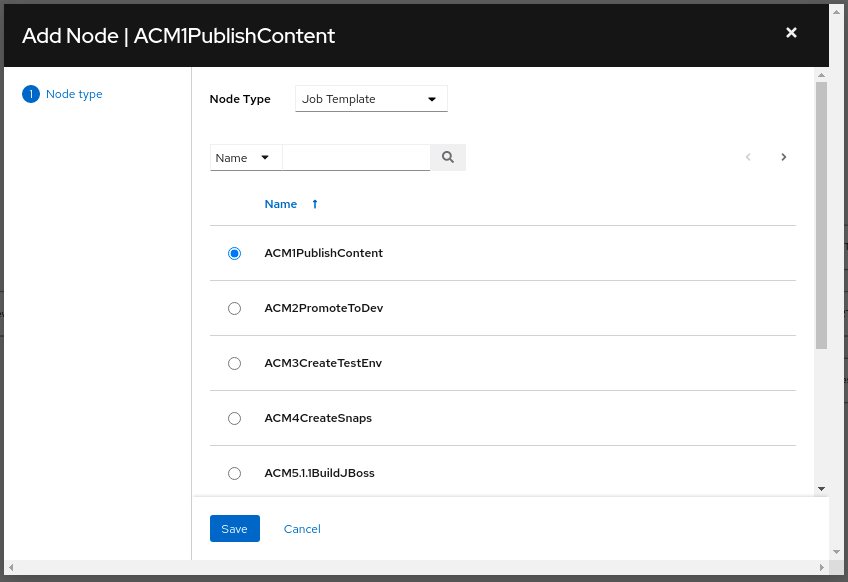
Task: Select the ACM1PublishContent radio button
Action: coord(235,254)
